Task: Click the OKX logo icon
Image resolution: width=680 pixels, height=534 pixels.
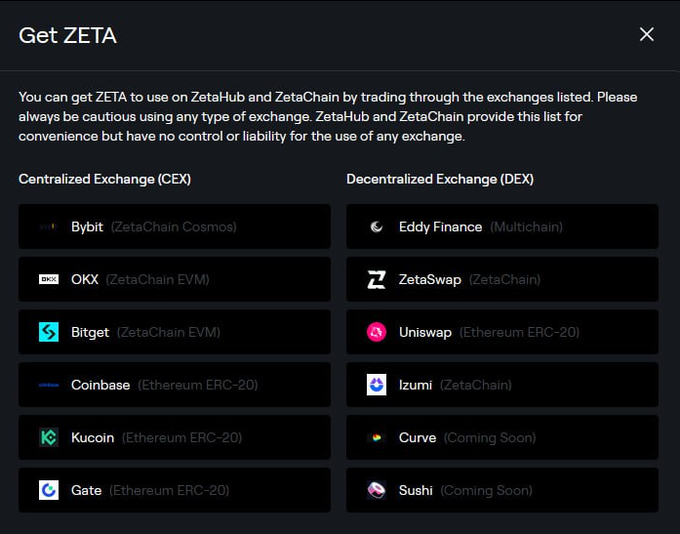Action: [x=49, y=279]
